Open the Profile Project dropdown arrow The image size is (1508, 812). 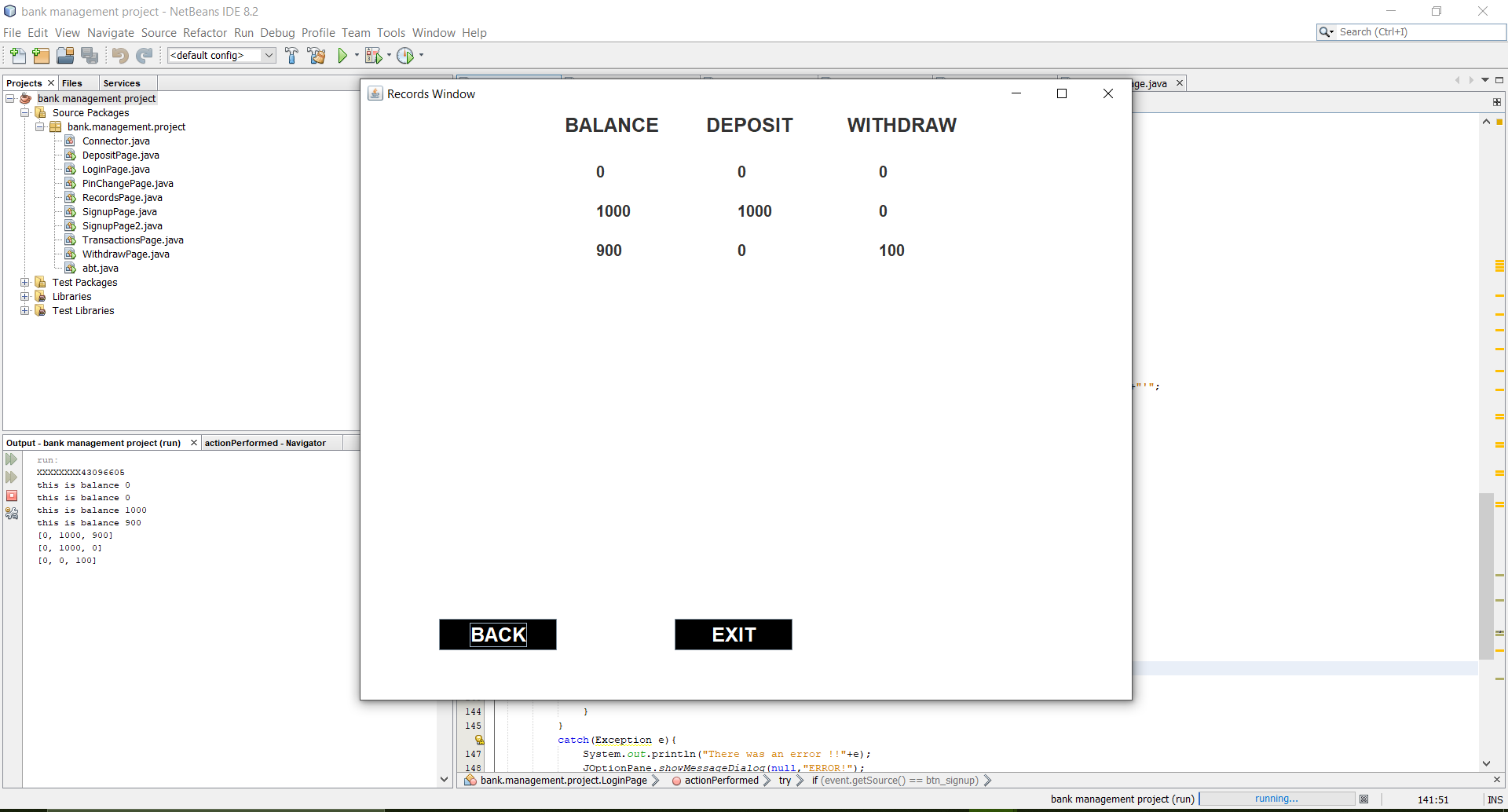click(x=421, y=55)
